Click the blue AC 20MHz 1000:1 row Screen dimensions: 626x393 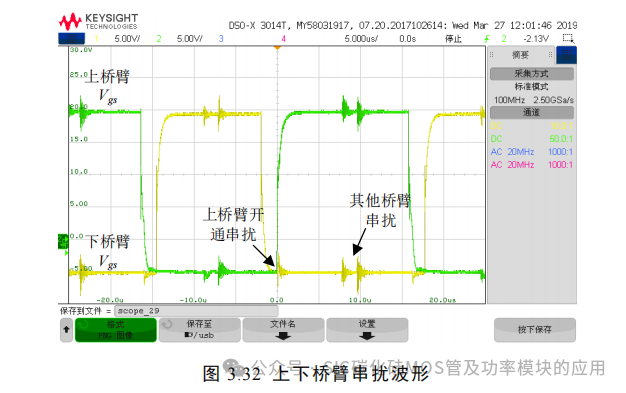tap(532, 152)
